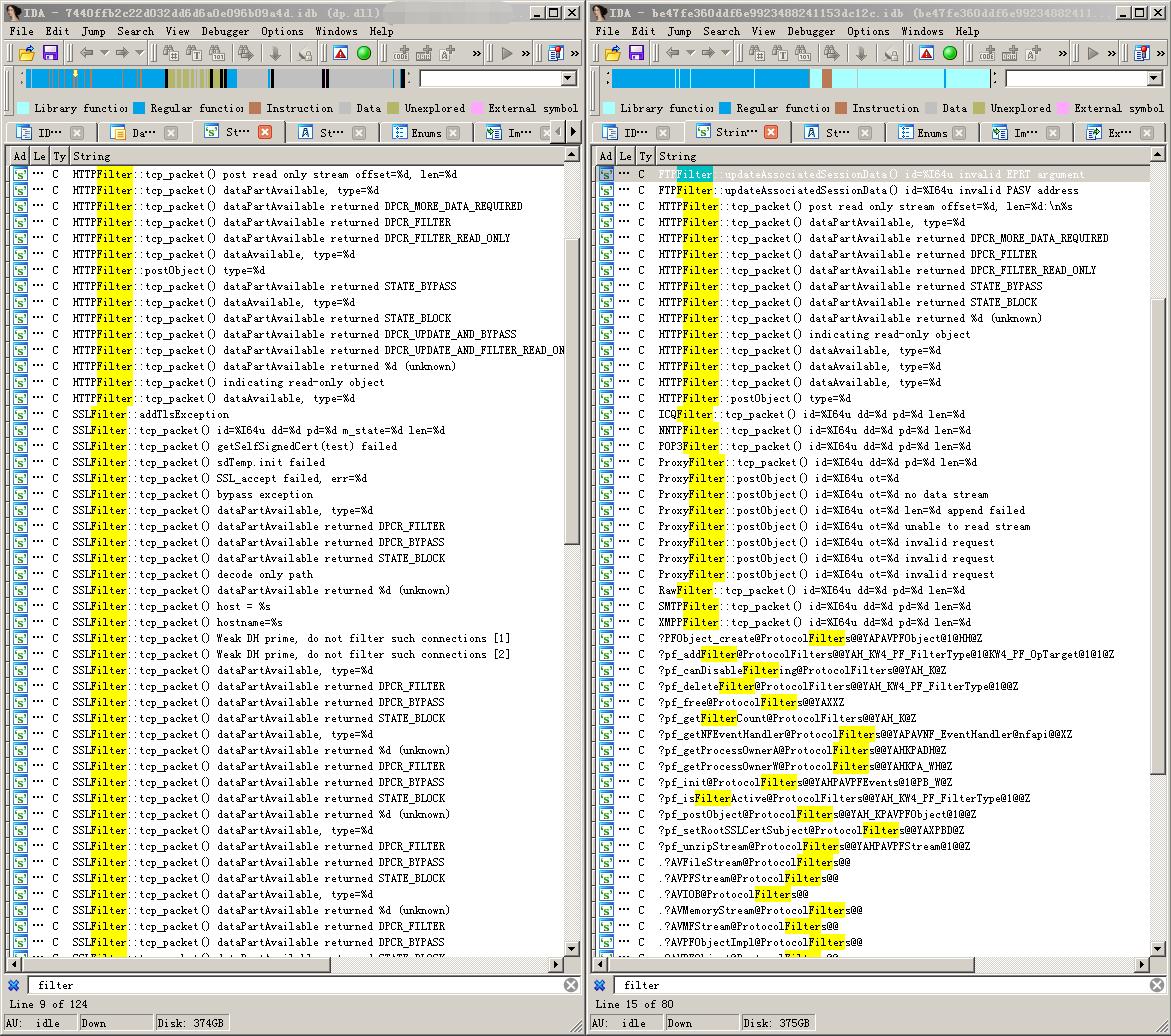Screen dimensions: 1171x1036
Task: Click Jump forward arrow in left IDA toolbar
Action: 122,53
